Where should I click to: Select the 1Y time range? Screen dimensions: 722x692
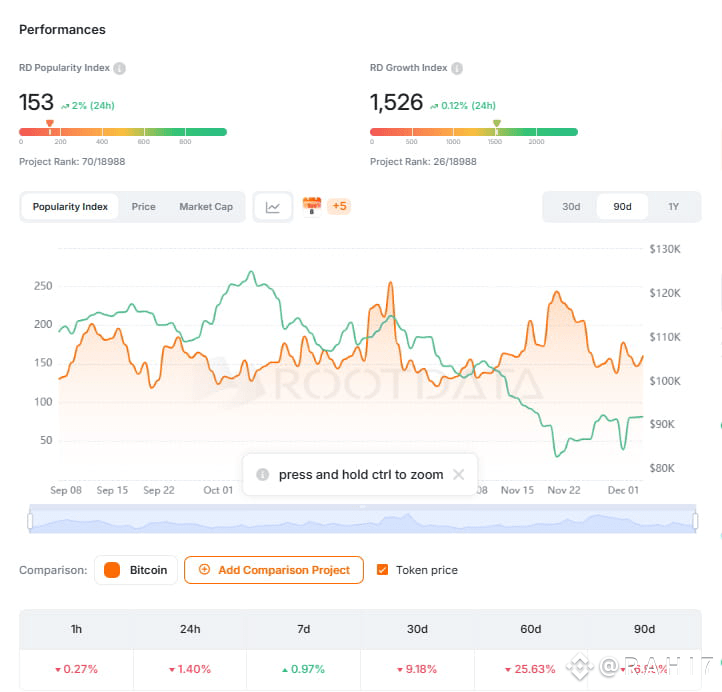673,207
